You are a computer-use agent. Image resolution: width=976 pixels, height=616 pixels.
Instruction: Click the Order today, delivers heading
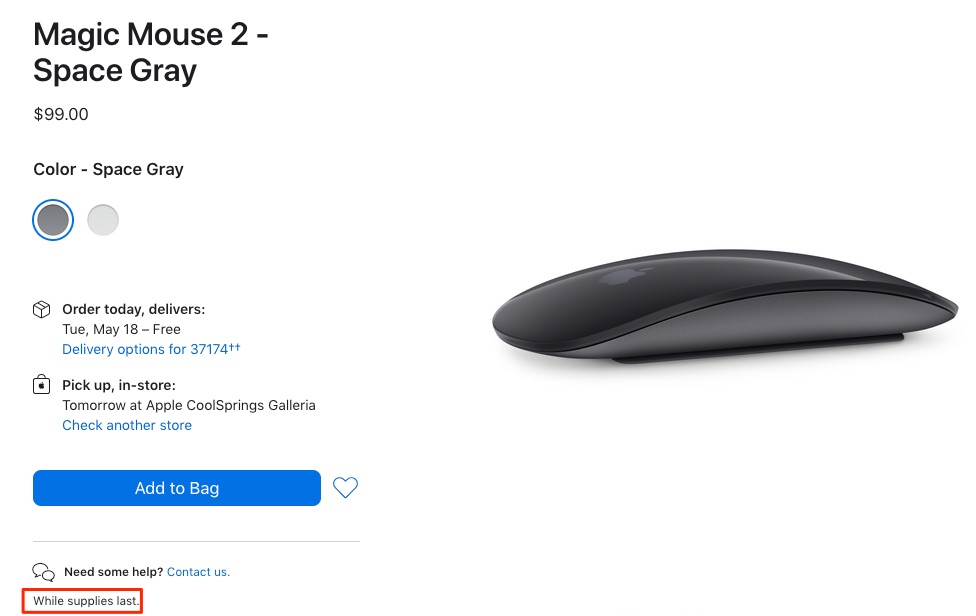click(134, 309)
